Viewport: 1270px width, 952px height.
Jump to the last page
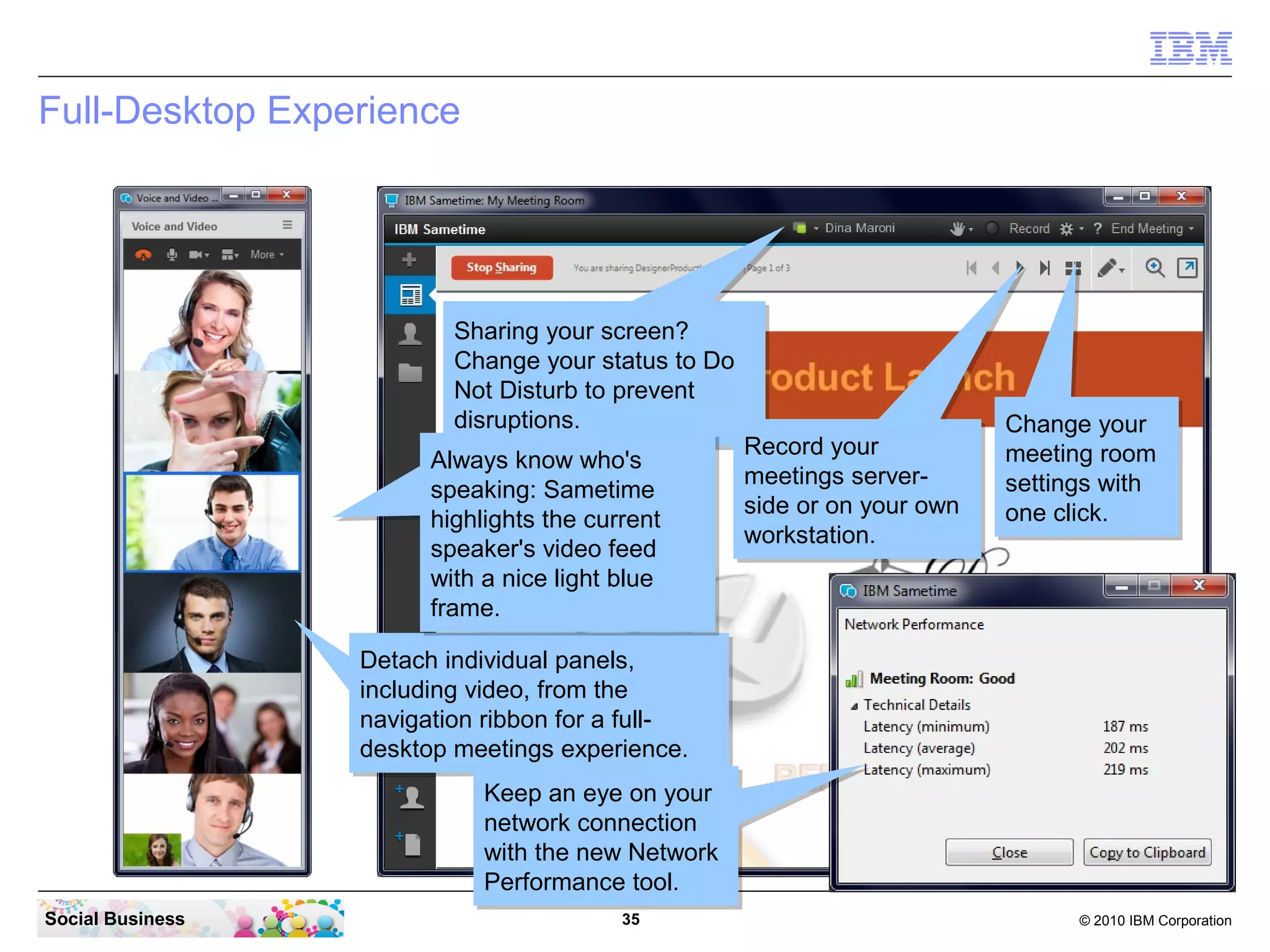click(x=1045, y=268)
